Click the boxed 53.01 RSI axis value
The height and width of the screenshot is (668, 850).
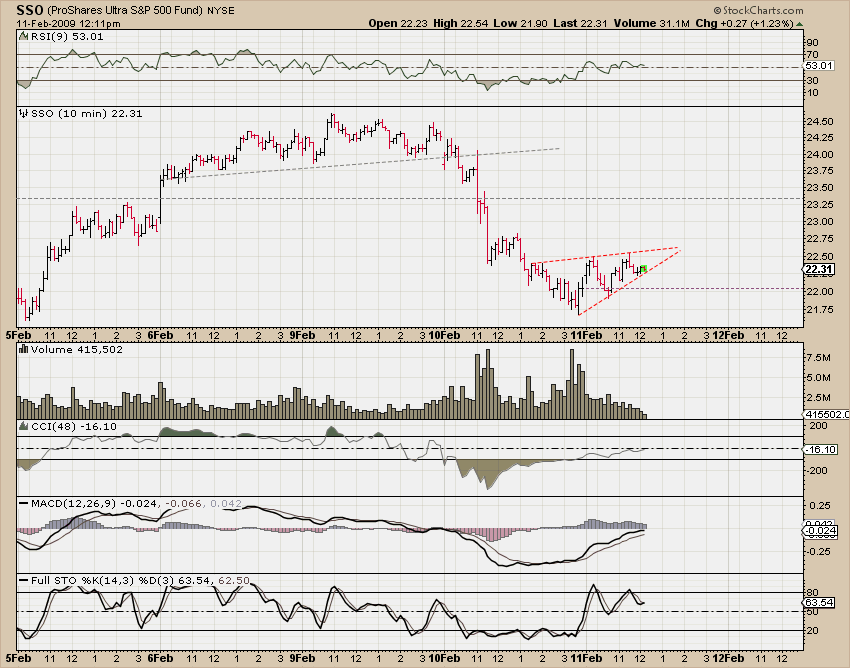point(819,66)
